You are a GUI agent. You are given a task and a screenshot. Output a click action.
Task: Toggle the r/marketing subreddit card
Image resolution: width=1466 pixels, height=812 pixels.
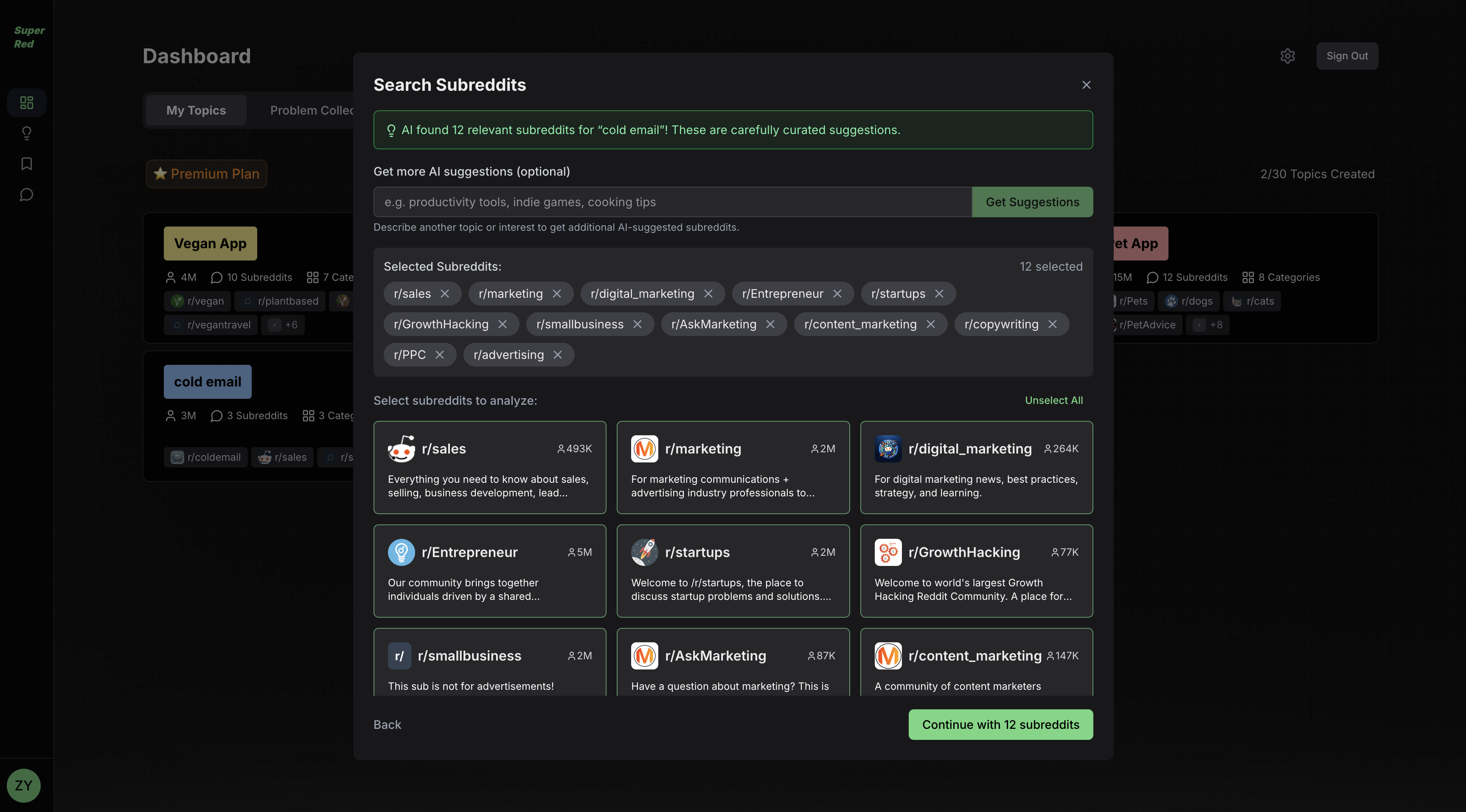coord(733,467)
